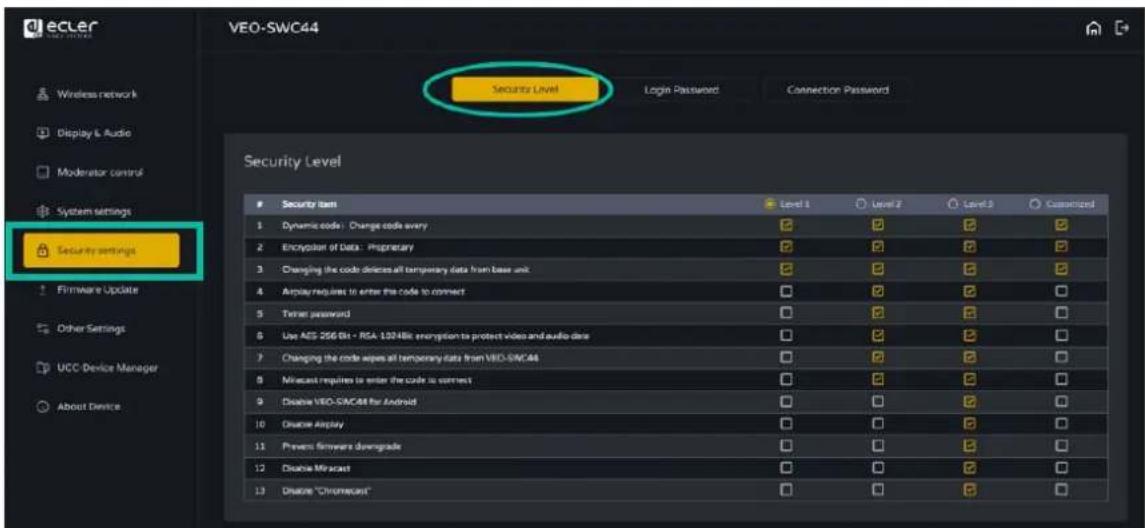Select the Level 2 security radio button
The width and height of the screenshot is (1145, 528).
pos(862,205)
